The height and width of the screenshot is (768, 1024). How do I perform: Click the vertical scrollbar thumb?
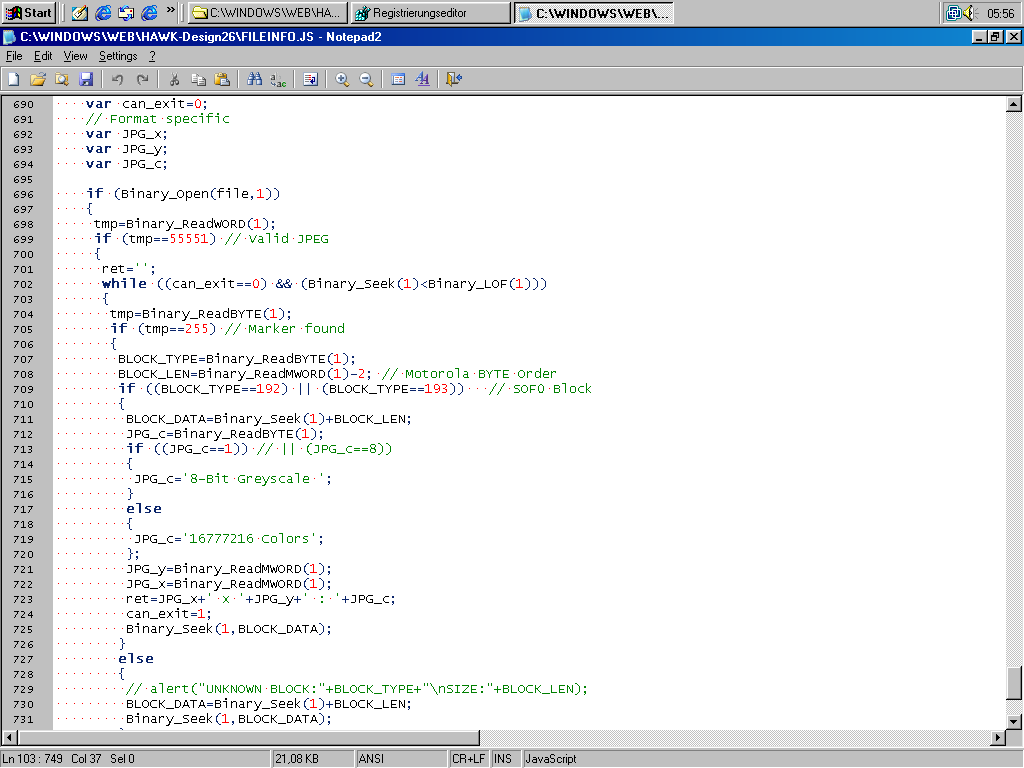1014,682
